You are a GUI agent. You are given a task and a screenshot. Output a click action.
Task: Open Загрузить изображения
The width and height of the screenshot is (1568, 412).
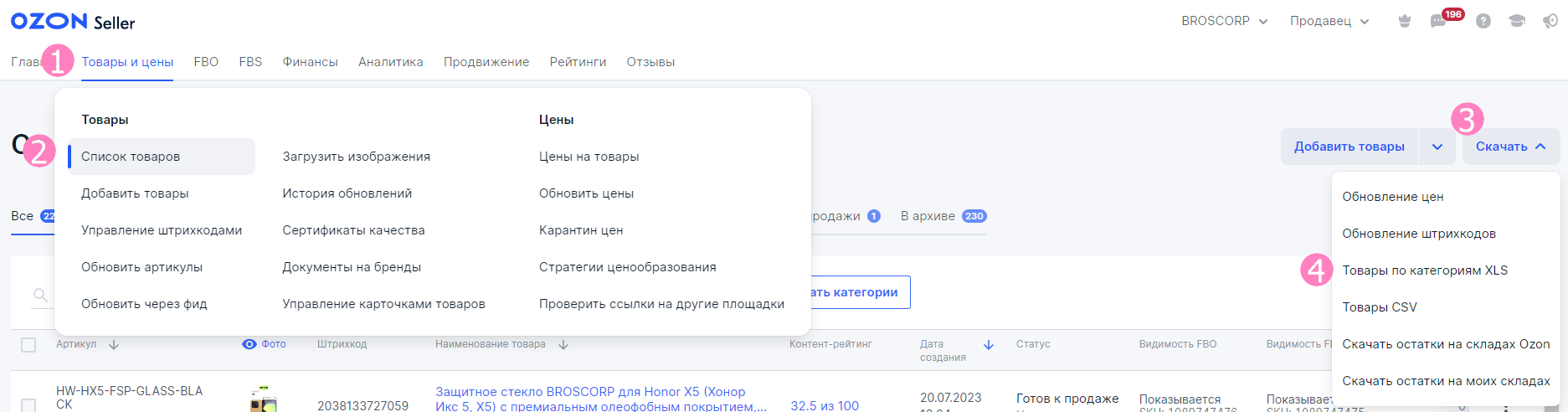(357, 157)
